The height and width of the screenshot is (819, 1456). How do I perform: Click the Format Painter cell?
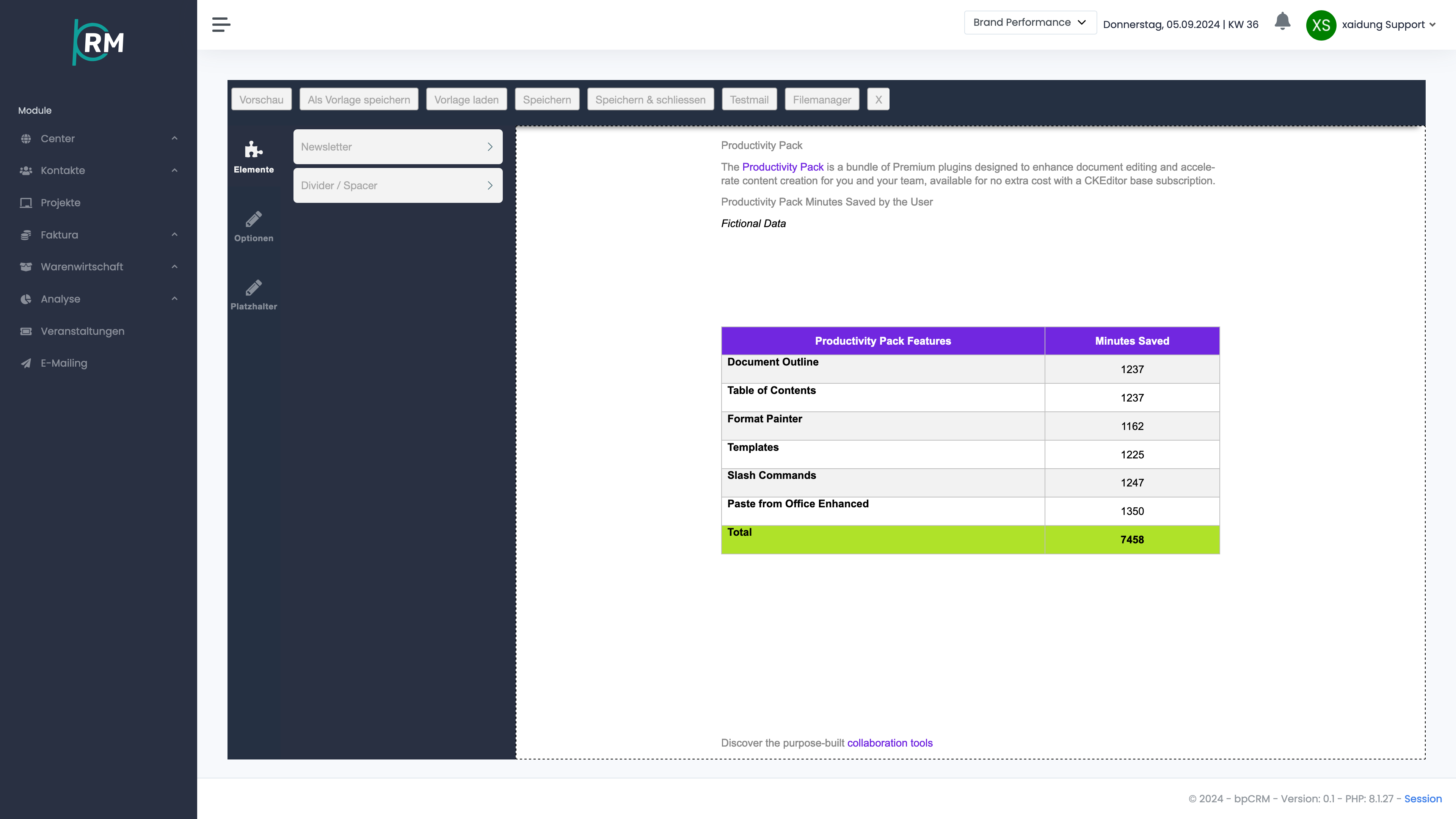tap(883, 425)
